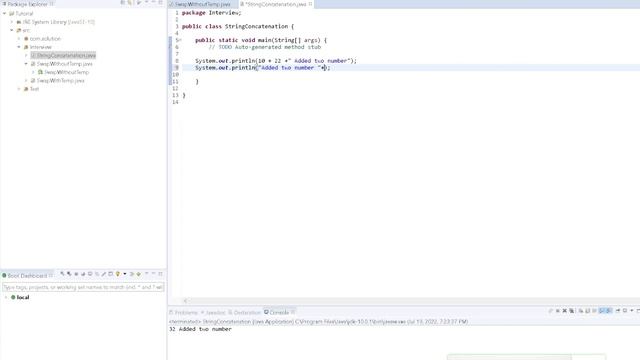
Task: Click the debug start icon in Boot Dashboard toolbar
Action: click(x=69, y=274)
